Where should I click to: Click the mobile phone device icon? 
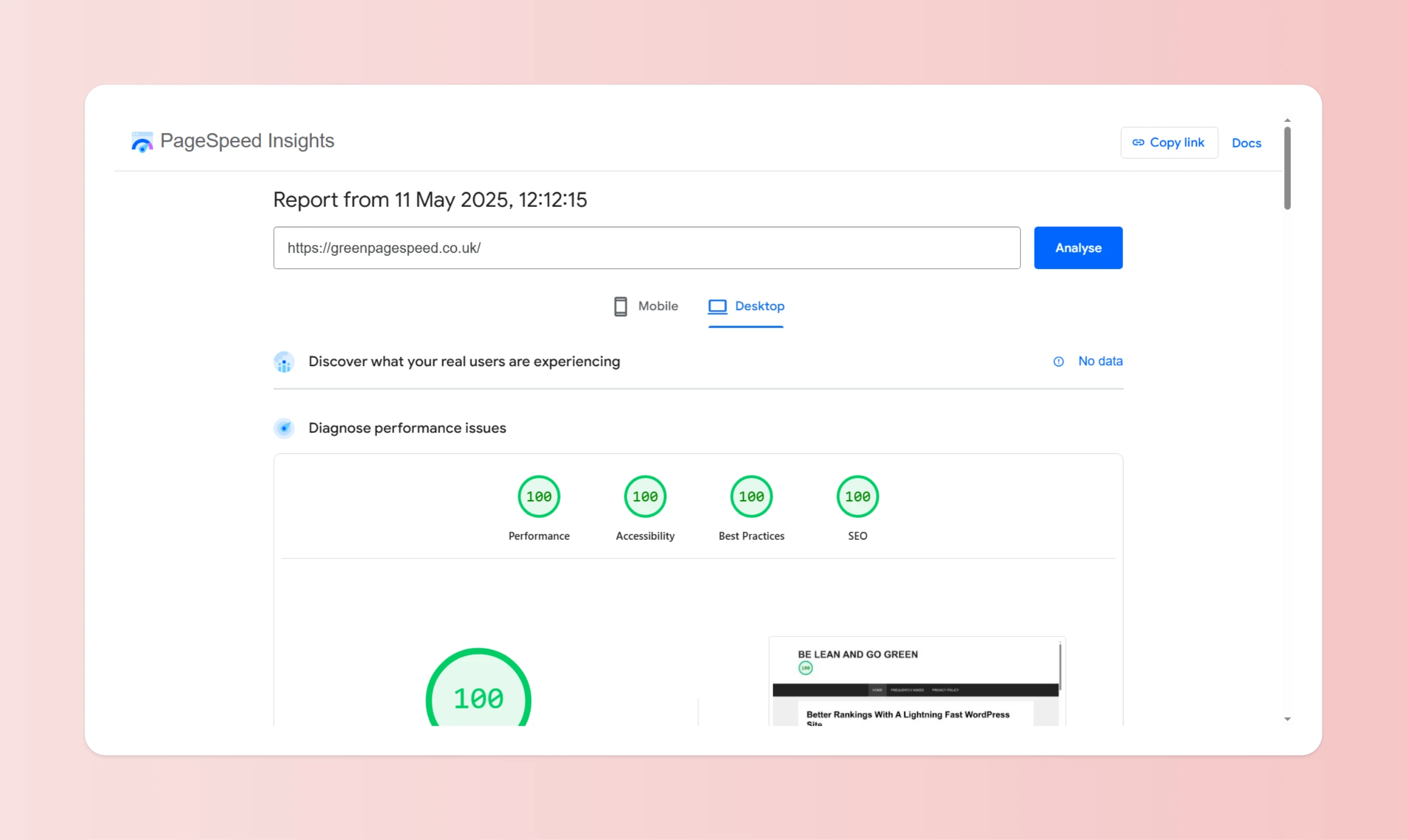point(620,307)
